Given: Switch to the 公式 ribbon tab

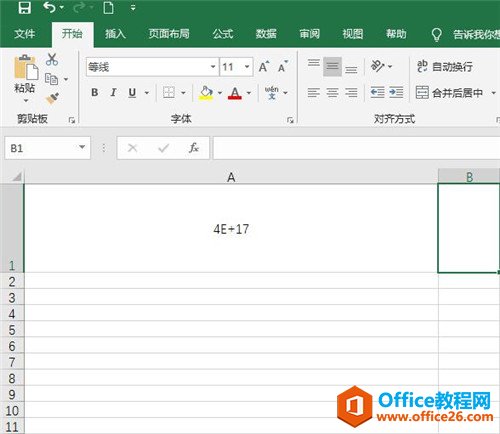Looking at the screenshot, I should (x=223, y=33).
